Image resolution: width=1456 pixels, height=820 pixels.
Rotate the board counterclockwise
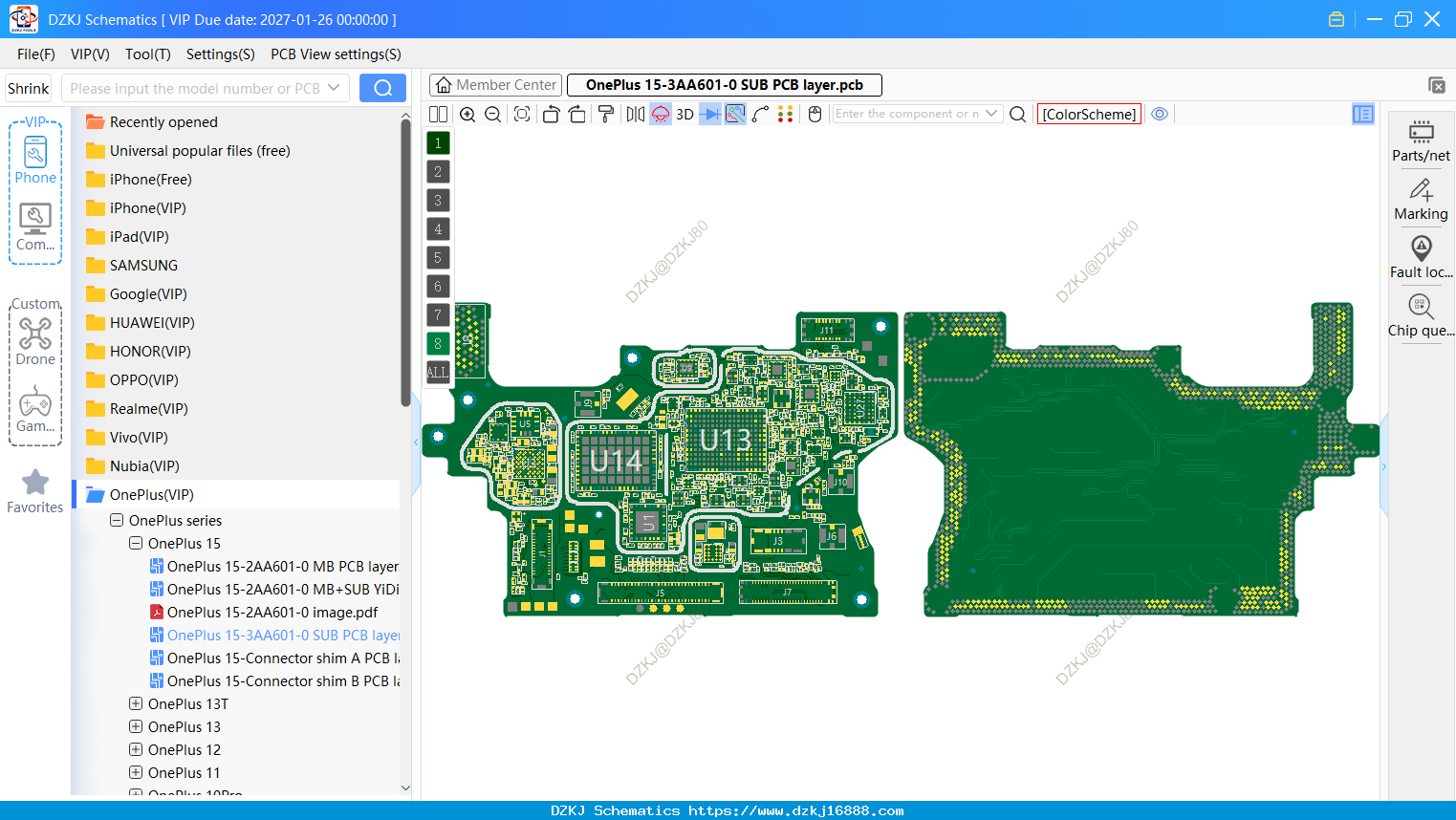[551, 115]
